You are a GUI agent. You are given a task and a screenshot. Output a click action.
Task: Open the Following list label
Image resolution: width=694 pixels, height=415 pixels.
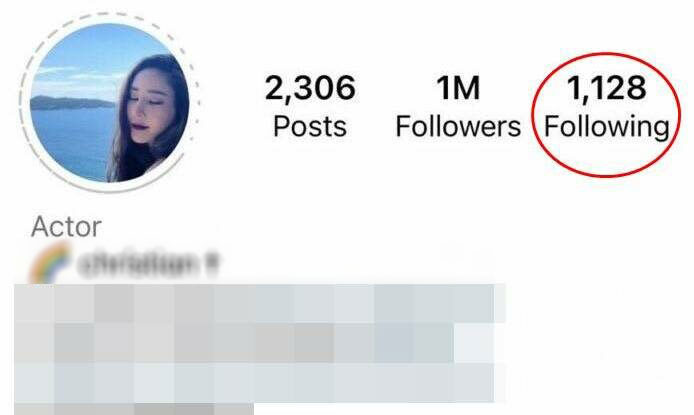click(x=606, y=128)
